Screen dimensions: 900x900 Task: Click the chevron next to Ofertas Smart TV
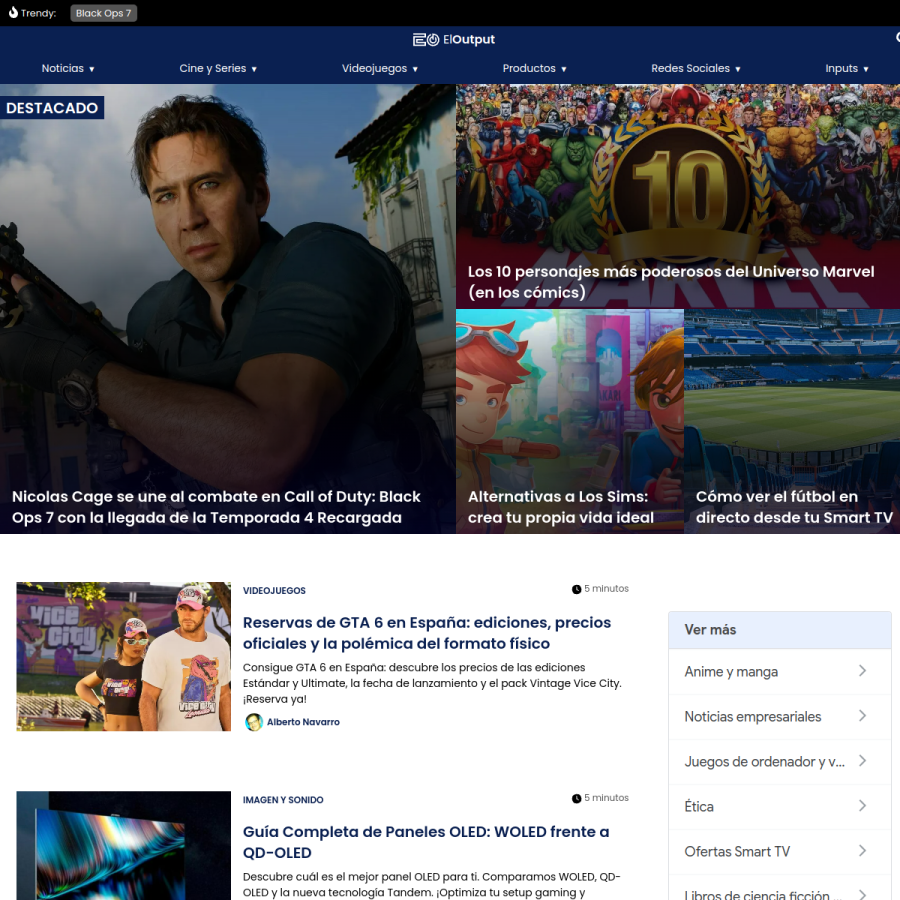862,851
